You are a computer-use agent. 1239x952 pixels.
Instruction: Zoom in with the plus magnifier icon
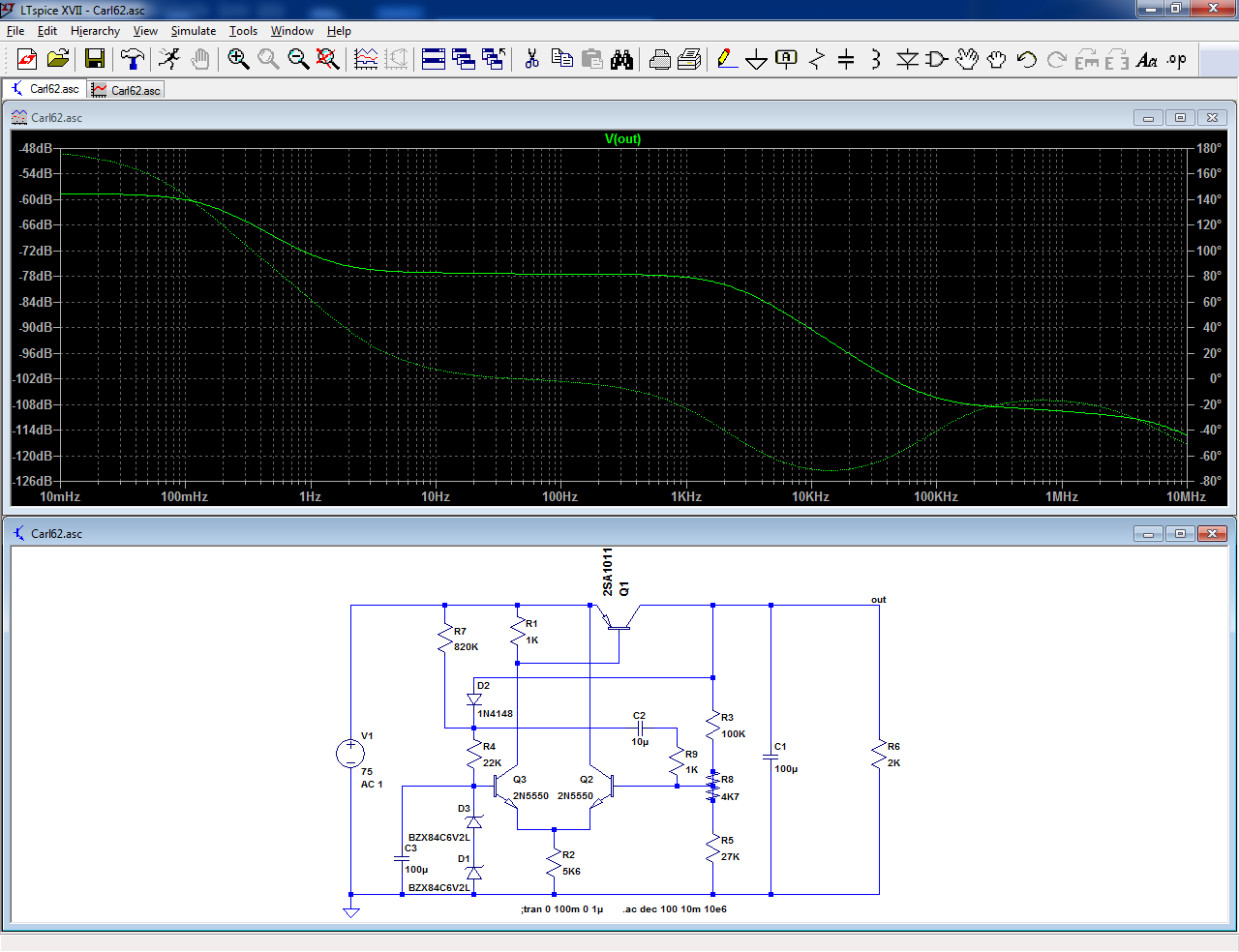(x=238, y=60)
